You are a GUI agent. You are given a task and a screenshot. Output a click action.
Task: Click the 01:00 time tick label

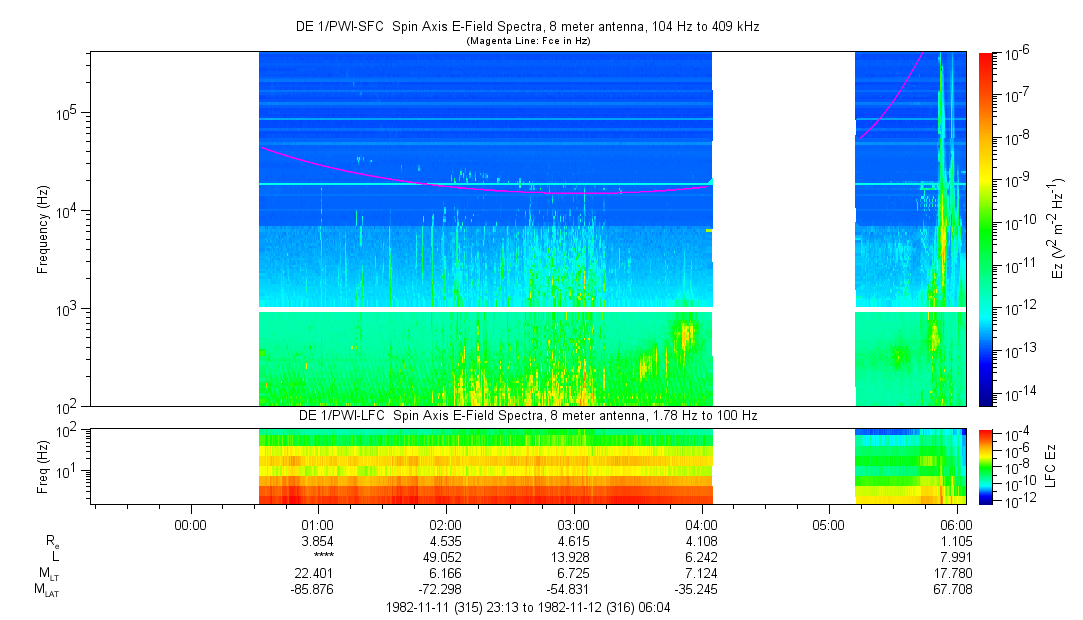pyautogui.click(x=317, y=525)
